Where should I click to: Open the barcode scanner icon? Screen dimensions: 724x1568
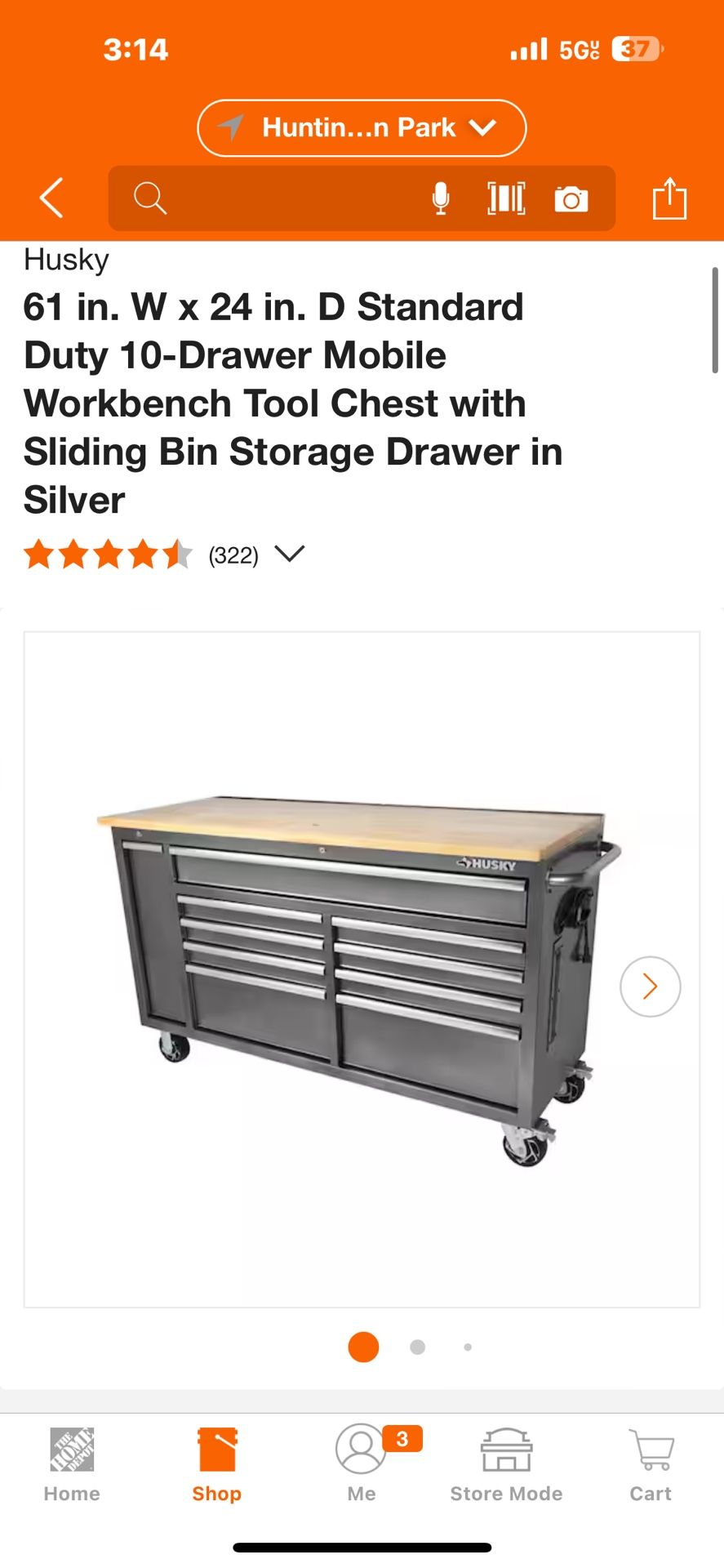506,198
